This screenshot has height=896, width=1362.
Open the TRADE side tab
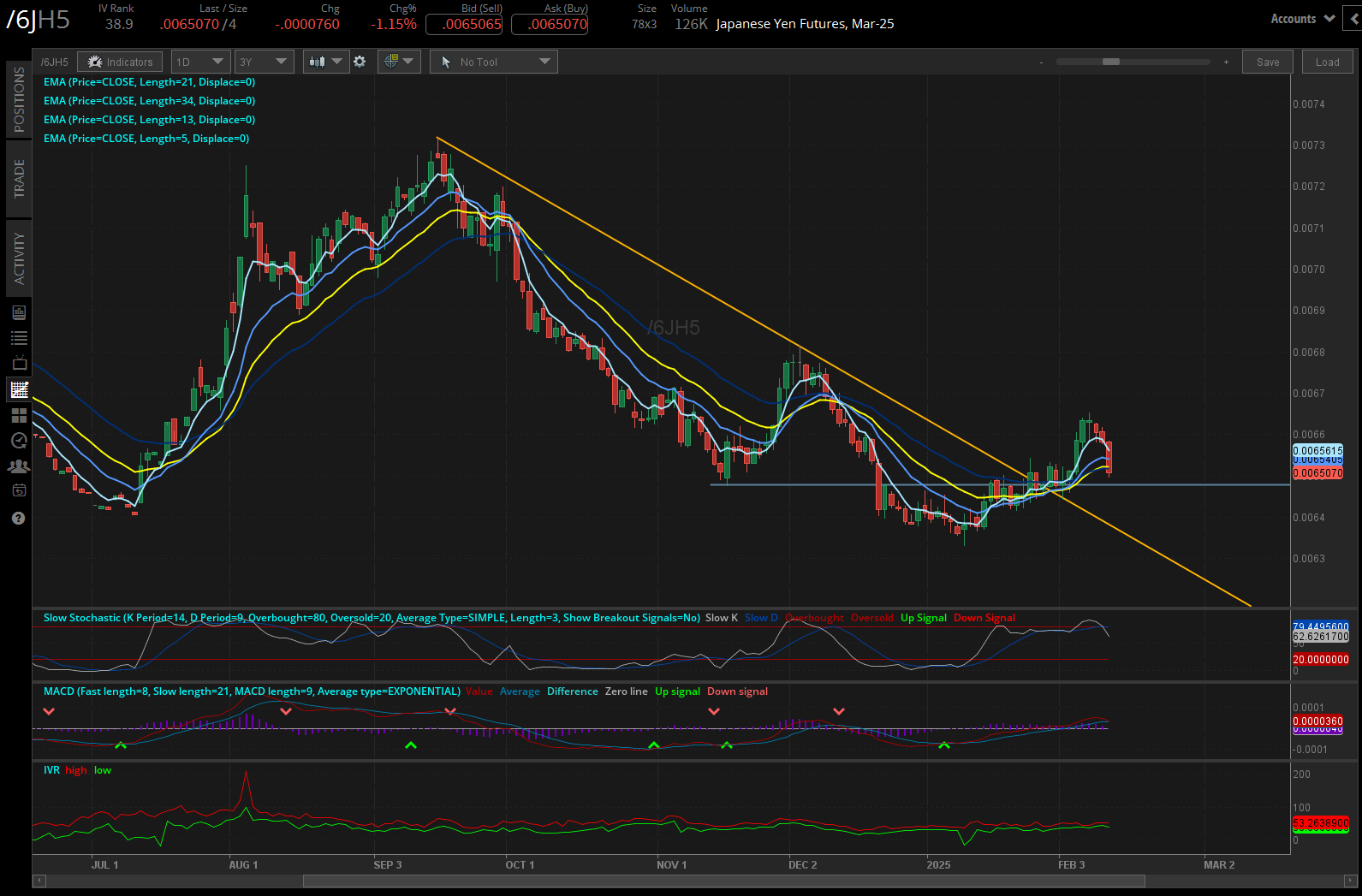click(x=19, y=178)
